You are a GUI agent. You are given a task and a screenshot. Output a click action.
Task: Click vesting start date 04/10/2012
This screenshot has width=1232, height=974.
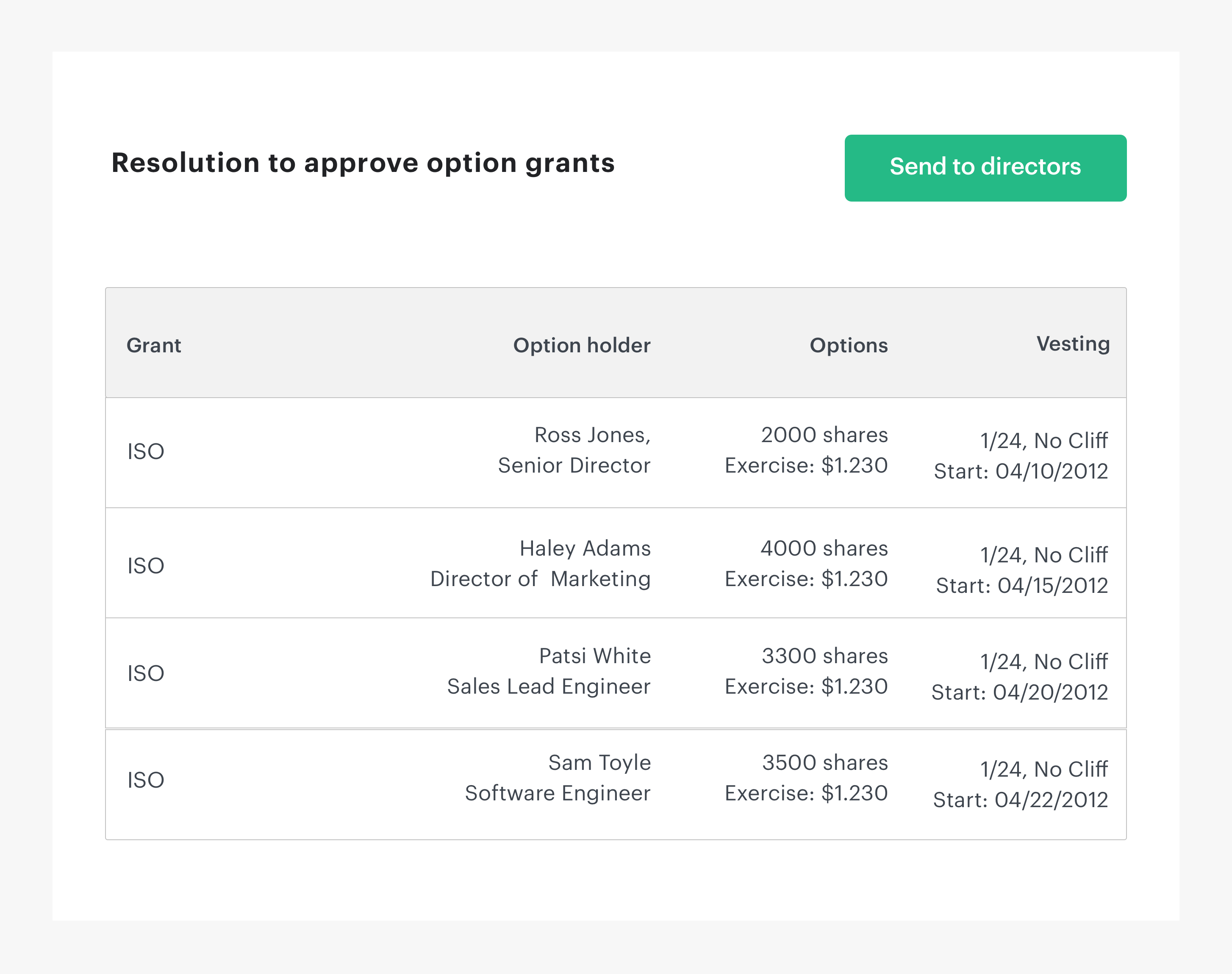(x=1021, y=472)
